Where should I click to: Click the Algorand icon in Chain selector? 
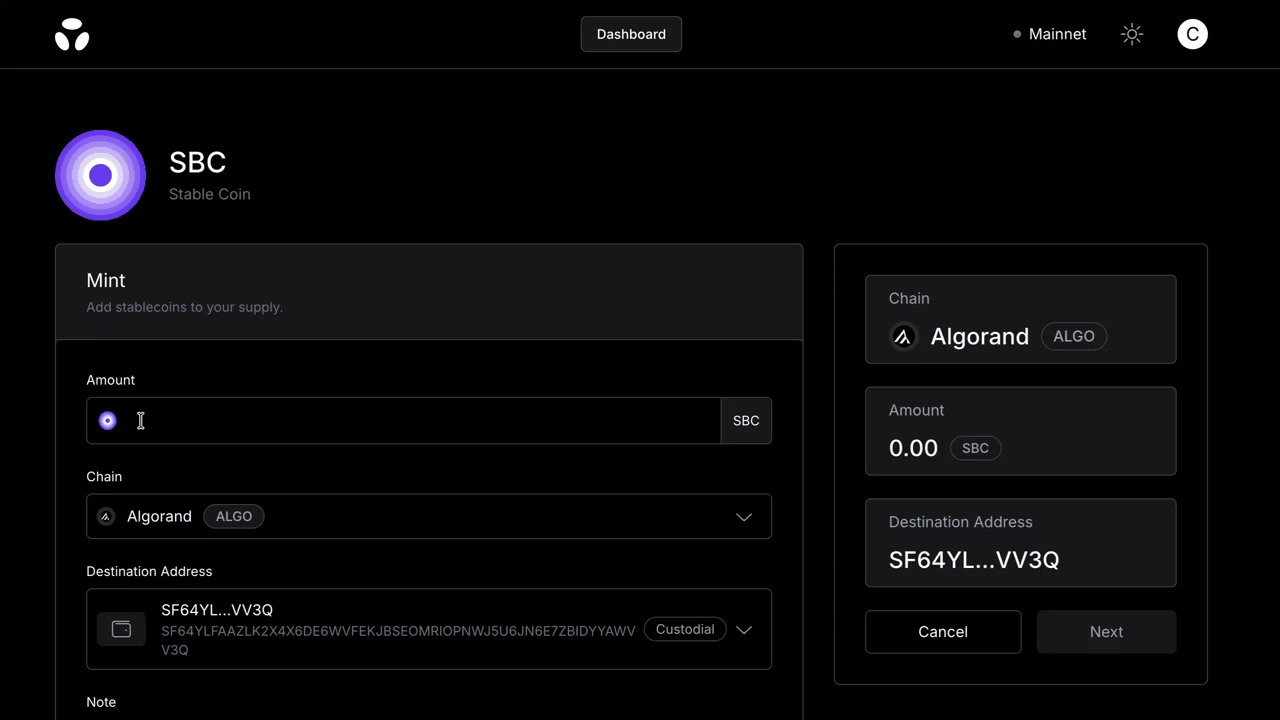pyautogui.click(x=105, y=516)
